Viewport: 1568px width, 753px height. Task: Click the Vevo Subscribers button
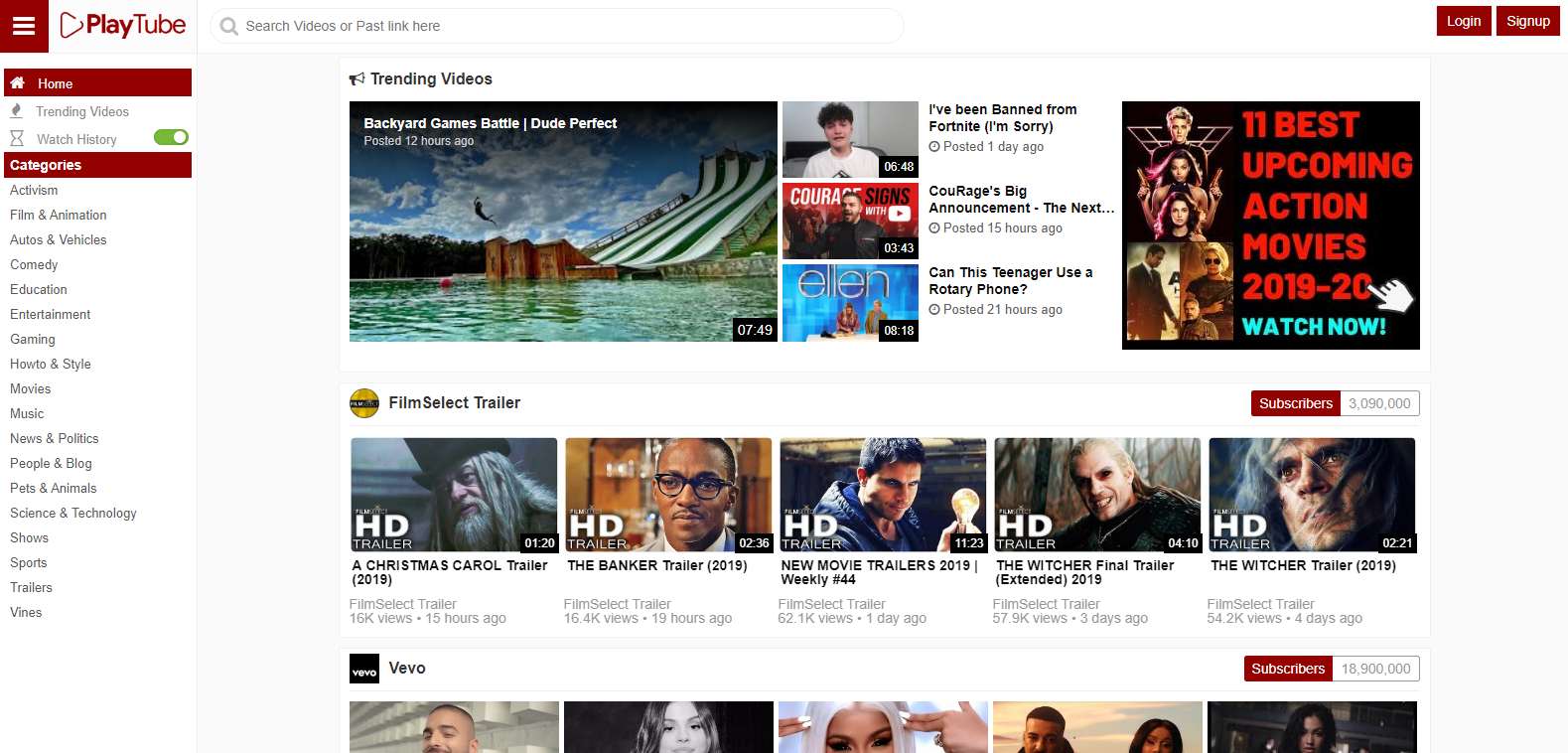point(1288,669)
